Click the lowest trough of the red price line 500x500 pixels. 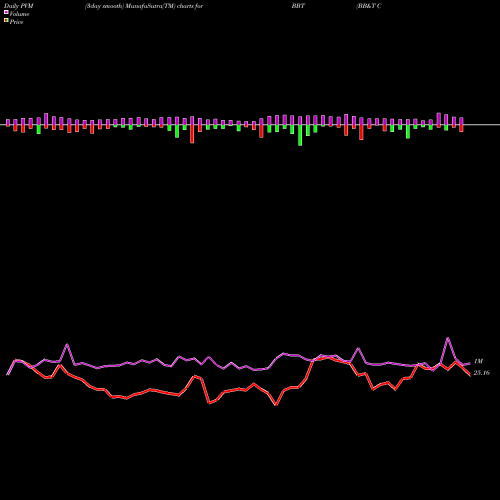[276, 405]
